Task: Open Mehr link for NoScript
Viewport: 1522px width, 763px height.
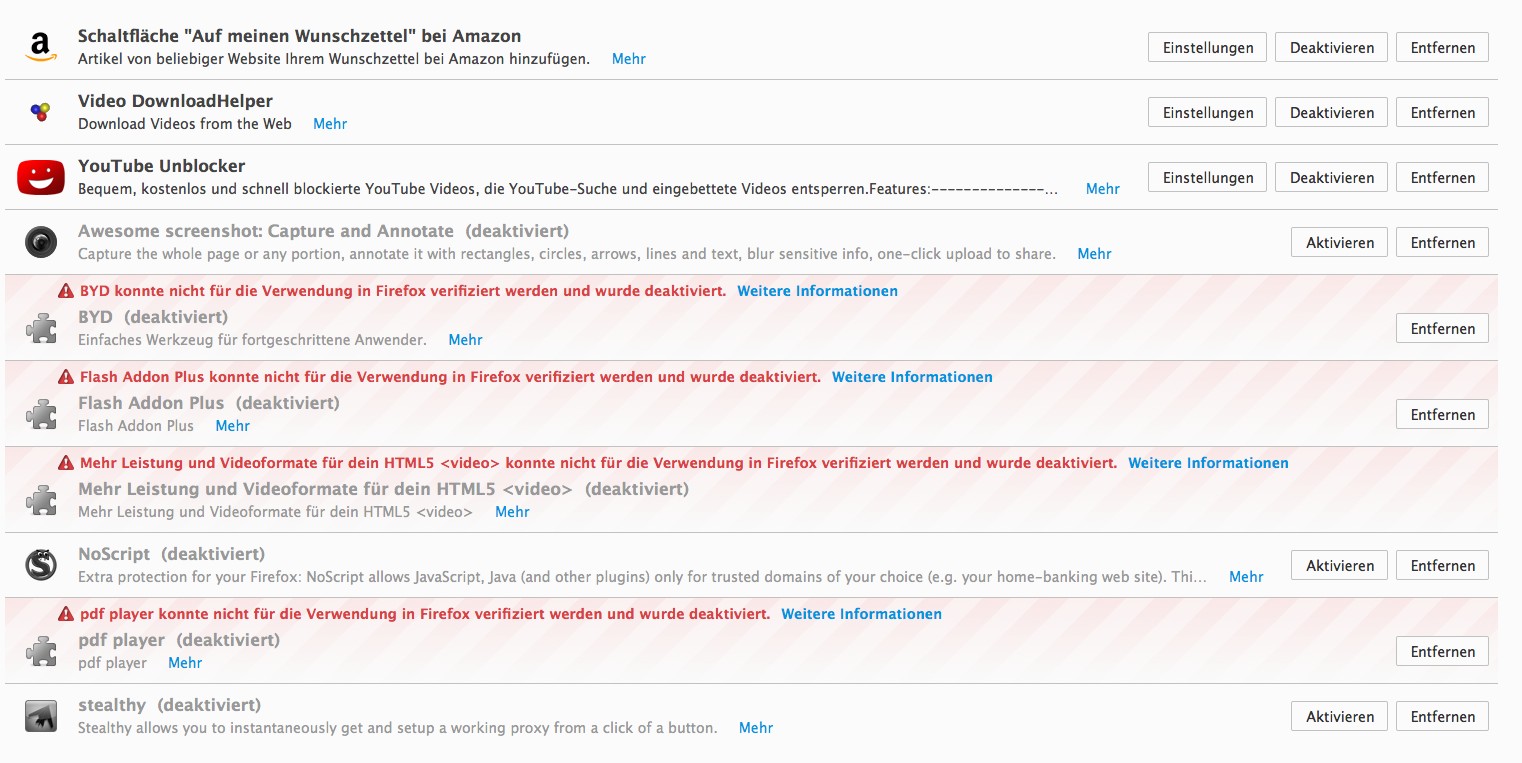Action: coord(1246,577)
